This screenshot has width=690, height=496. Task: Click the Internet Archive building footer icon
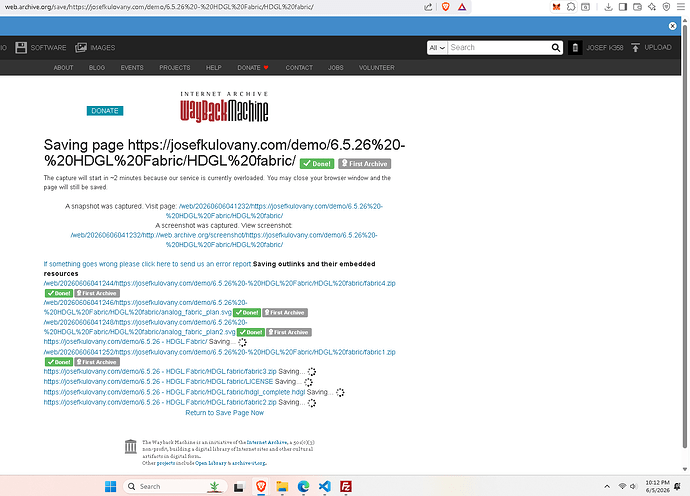tap(131, 446)
